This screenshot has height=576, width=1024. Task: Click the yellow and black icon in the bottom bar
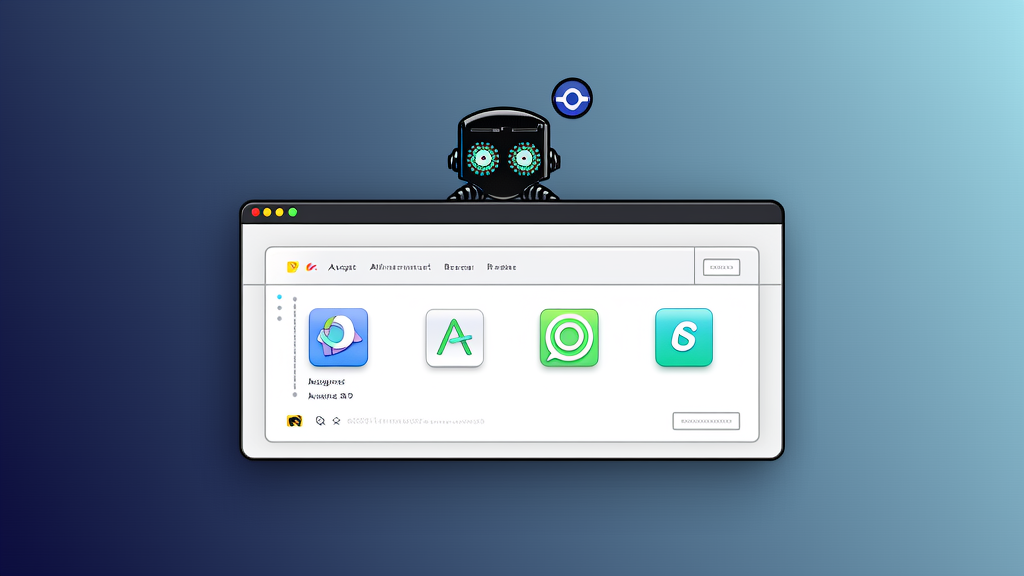coord(294,421)
